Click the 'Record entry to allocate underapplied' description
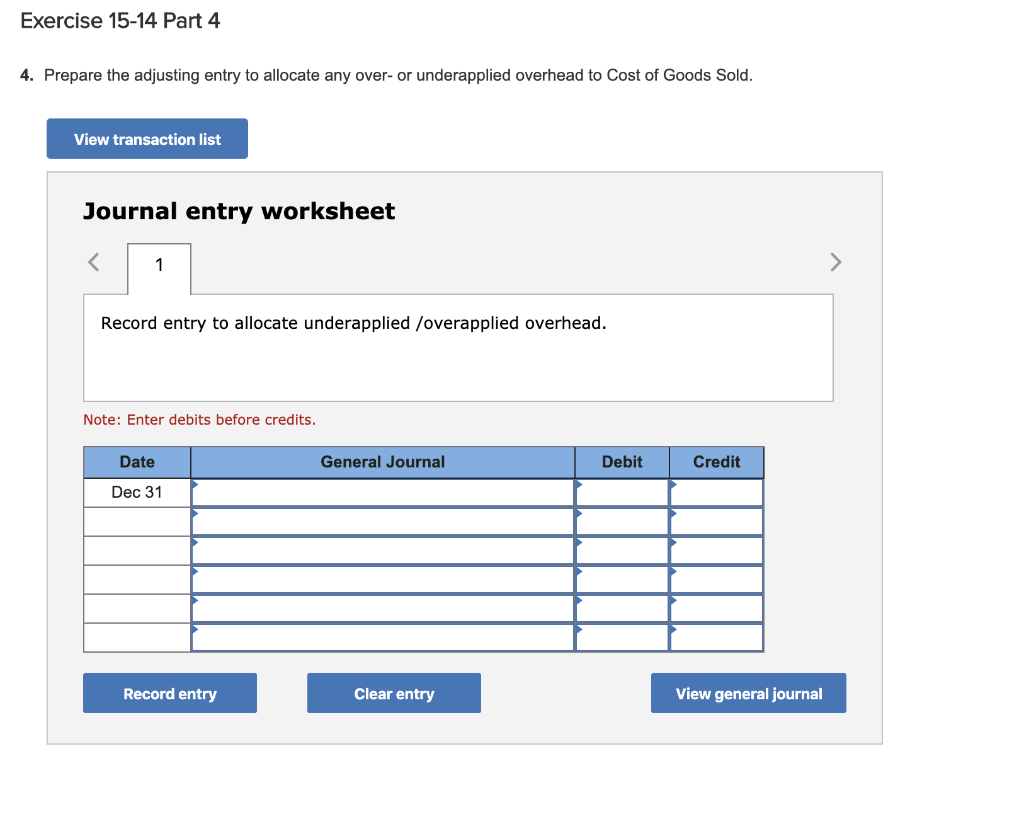 click(353, 323)
